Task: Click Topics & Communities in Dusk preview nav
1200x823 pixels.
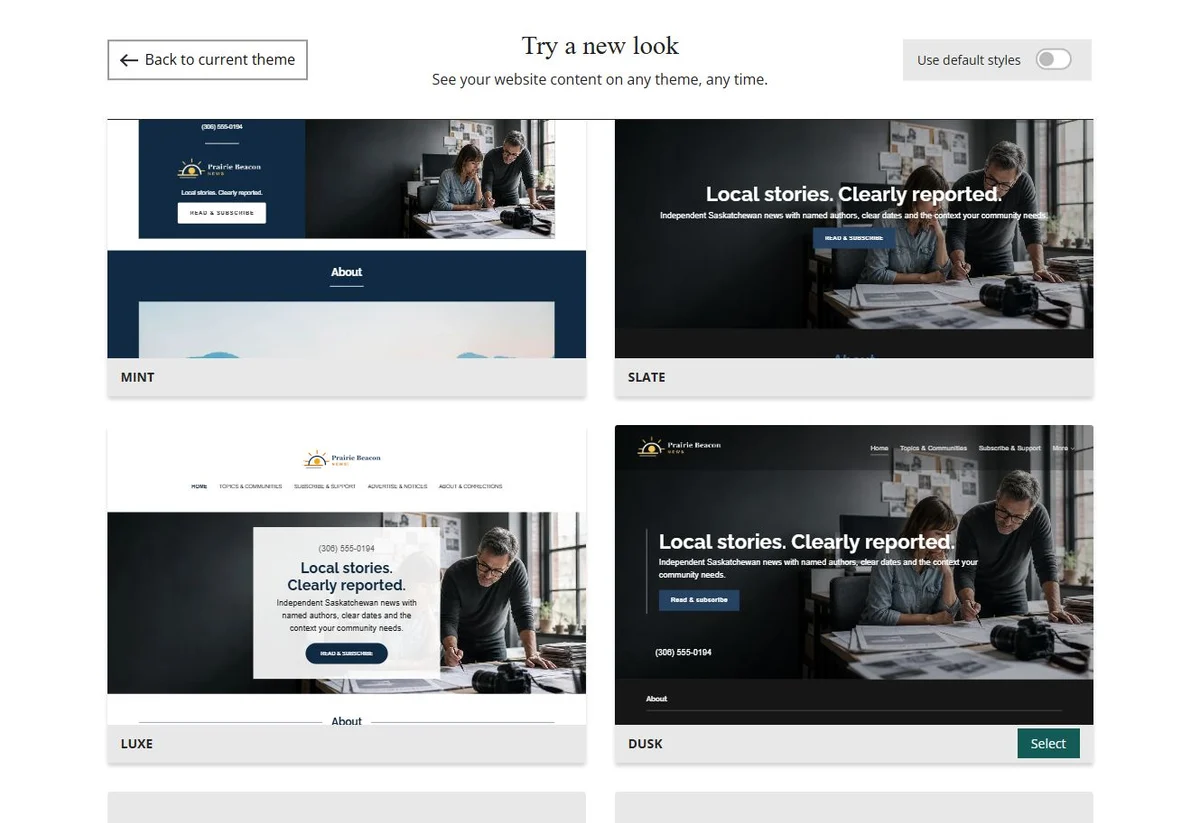Action: point(933,448)
